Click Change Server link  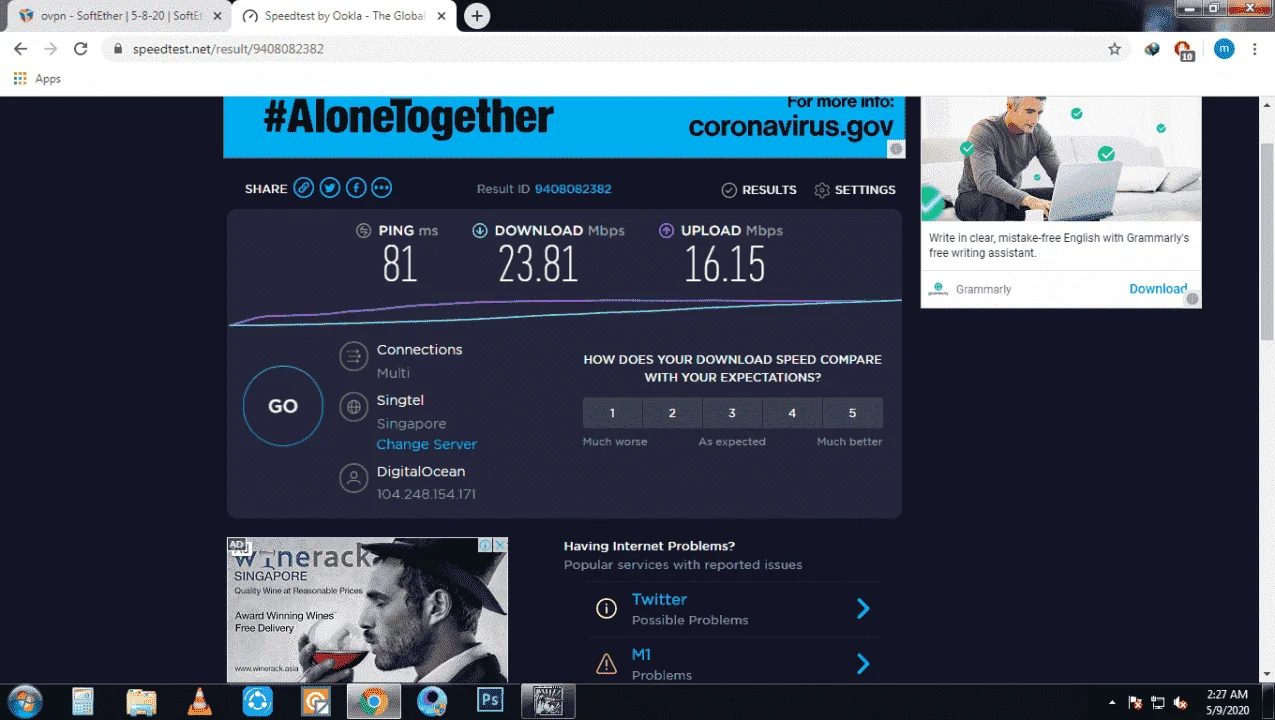pos(426,444)
